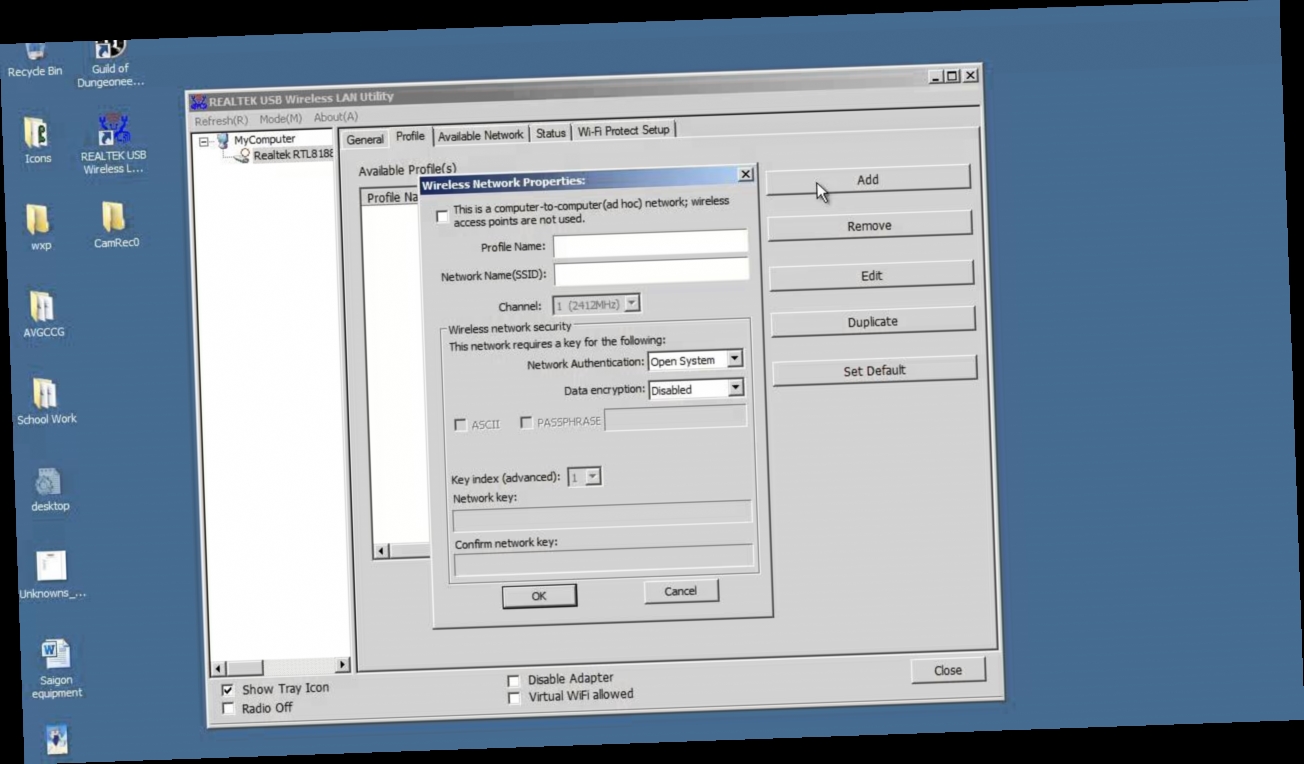Click left arrow of profile list scrollbar
1304x764 pixels.
pos(381,552)
